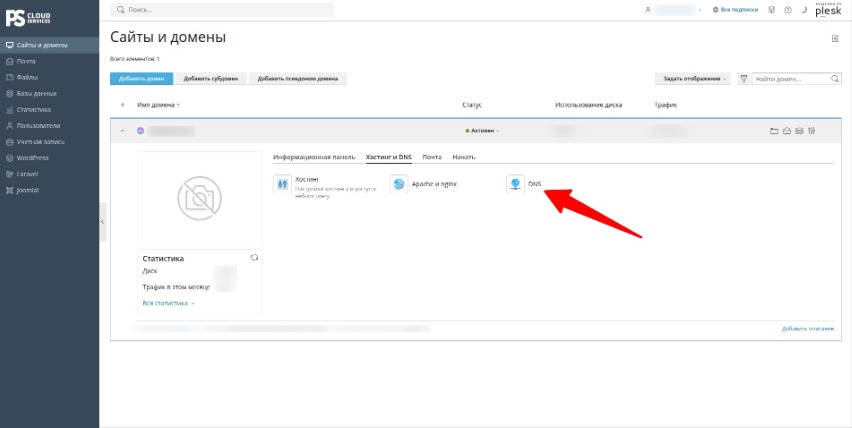Screen dimensions: 852x428
Task: Switch to the Почта domain tab
Action: [432, 157]
